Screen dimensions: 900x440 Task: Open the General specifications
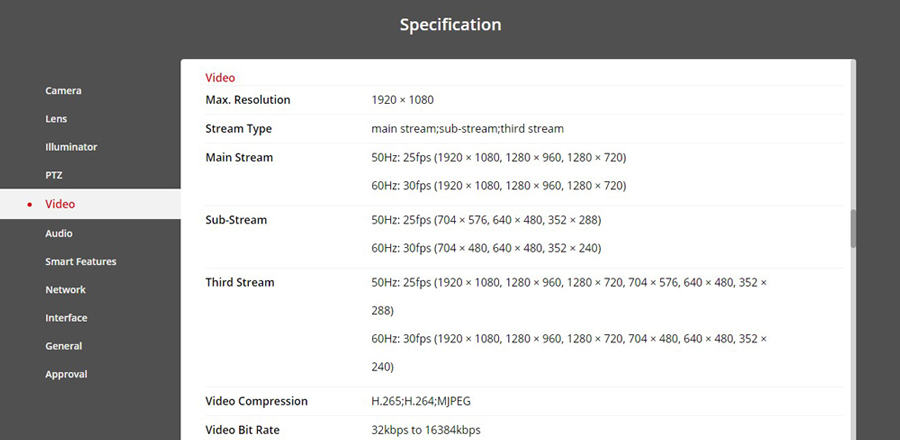point(63,346)
